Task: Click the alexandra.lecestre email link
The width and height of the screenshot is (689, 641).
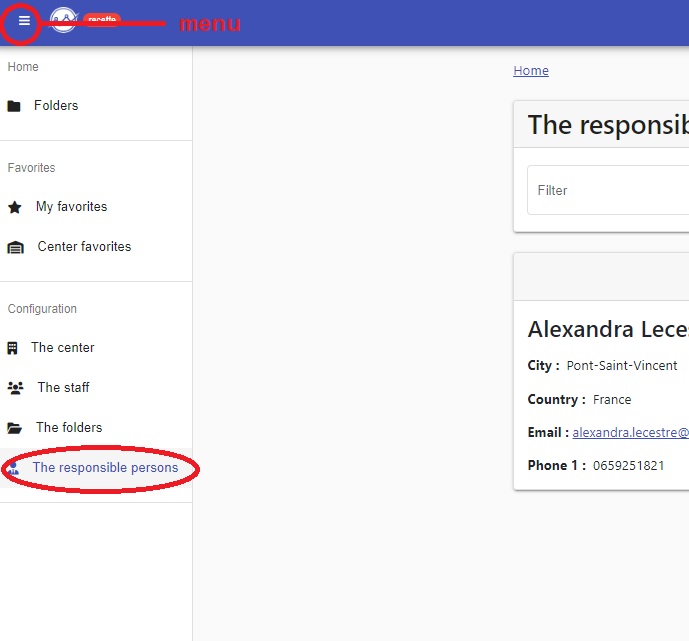Action: tap(631, 432)
